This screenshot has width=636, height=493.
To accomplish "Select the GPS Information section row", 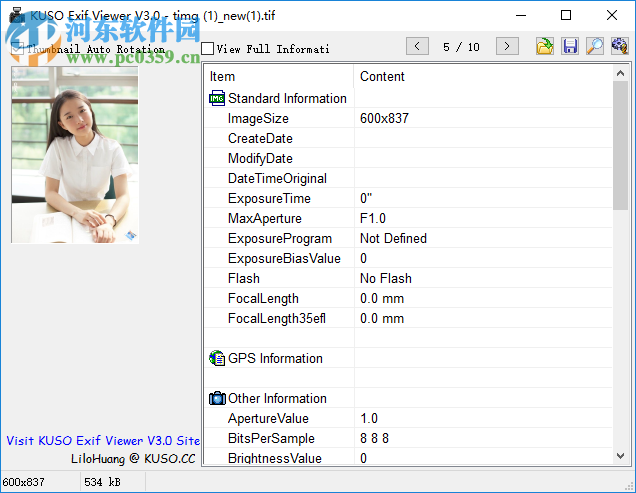I will coord(408,358).
